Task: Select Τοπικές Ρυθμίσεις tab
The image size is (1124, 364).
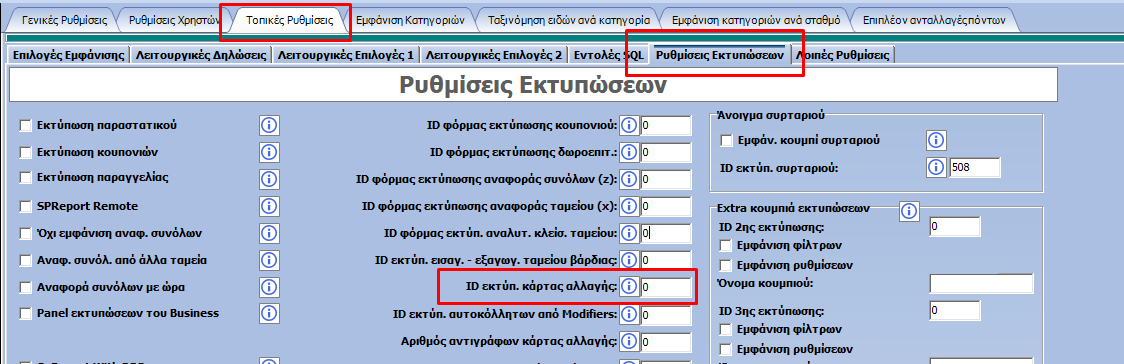Action: point(290,20)
